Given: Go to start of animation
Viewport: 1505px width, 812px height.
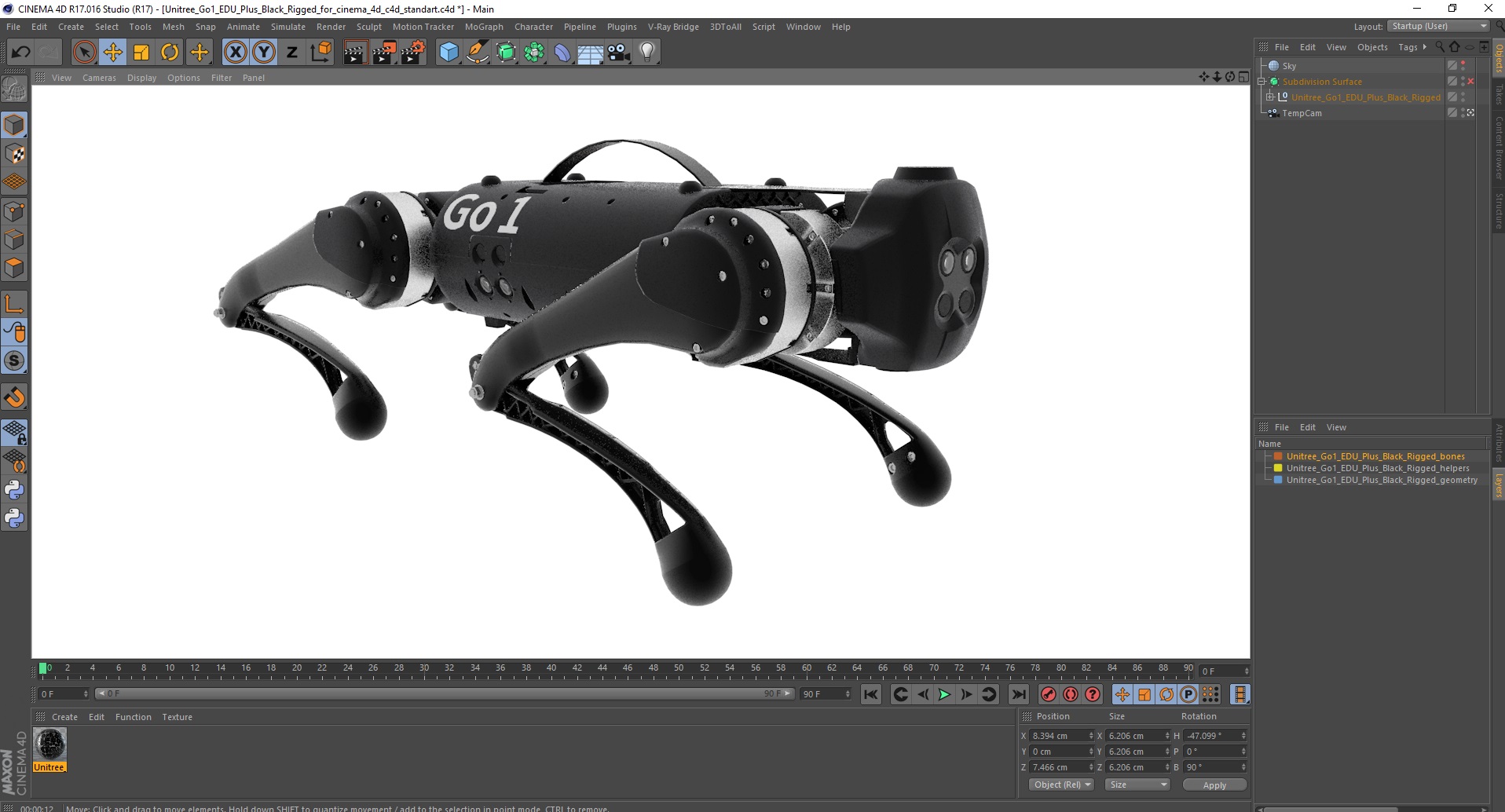Looking at the screenshot, I should click(x=871, y=694).
